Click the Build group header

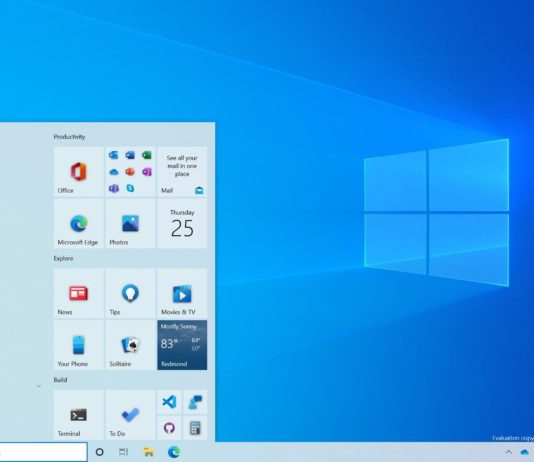(x=60, y=380)
